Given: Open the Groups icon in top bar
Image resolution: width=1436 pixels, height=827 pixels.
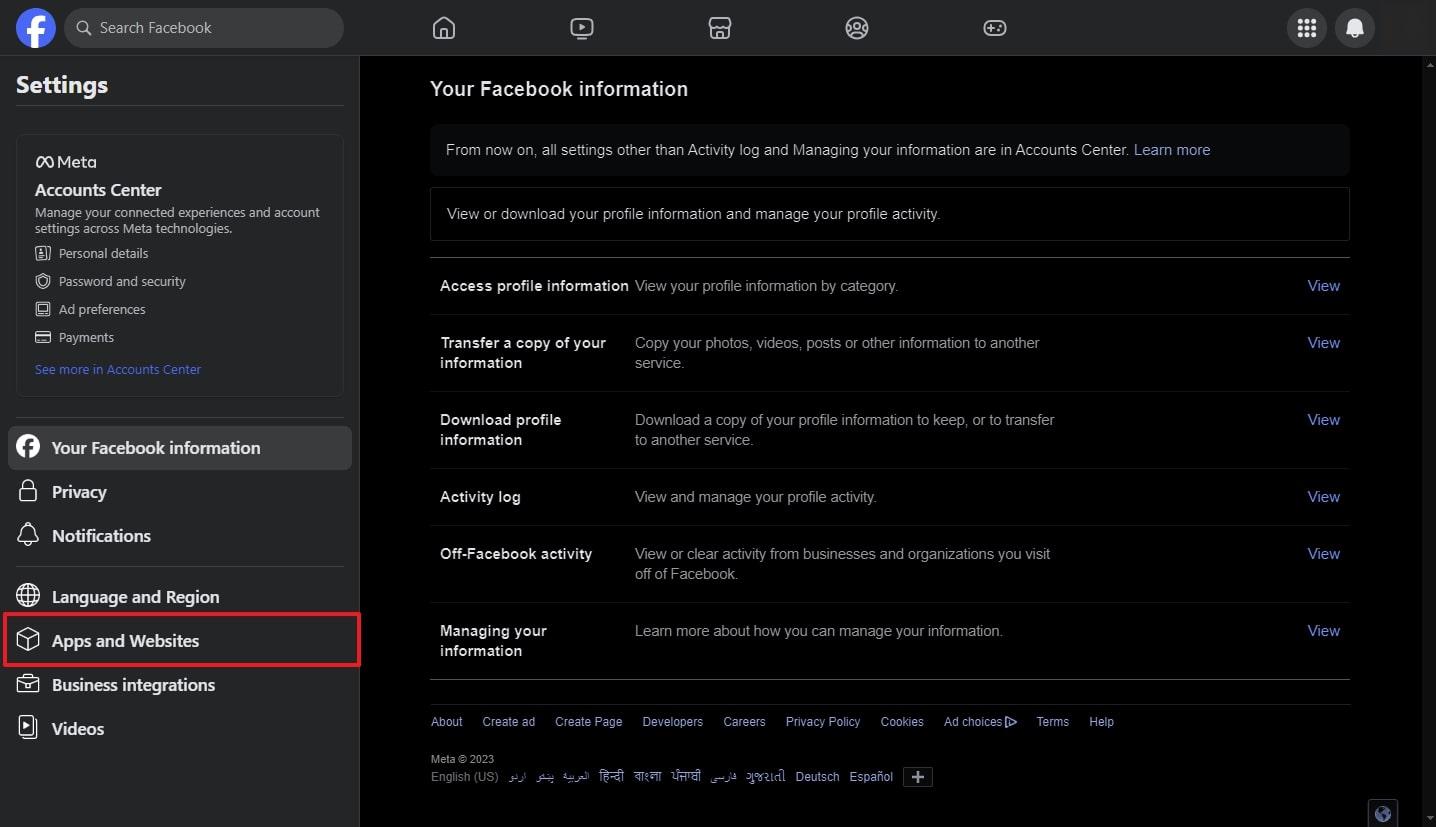Looking at the screenshot, I should pos(856,28).
